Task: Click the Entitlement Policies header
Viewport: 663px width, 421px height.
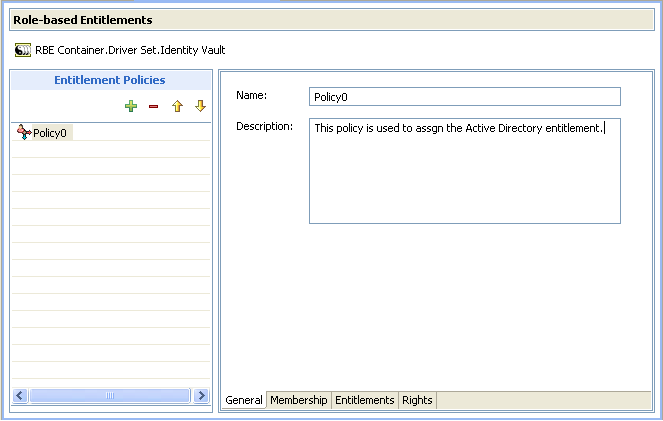Action: (110, 80)
